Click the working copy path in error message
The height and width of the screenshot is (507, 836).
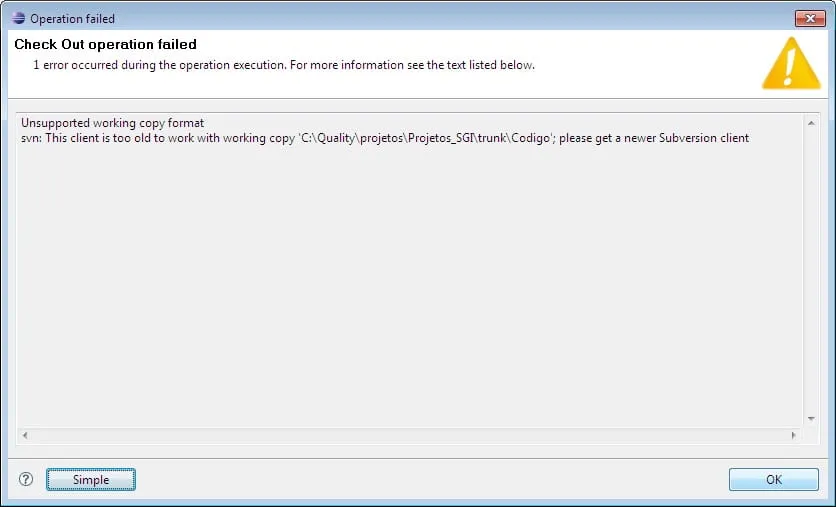click(425, 138)
